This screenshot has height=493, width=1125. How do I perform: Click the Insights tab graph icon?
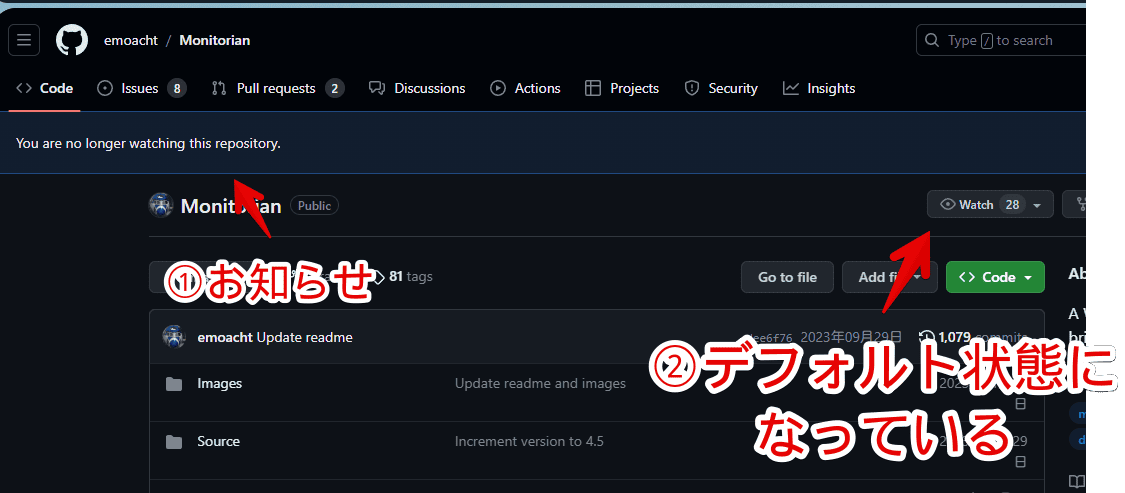click(791, 88)
